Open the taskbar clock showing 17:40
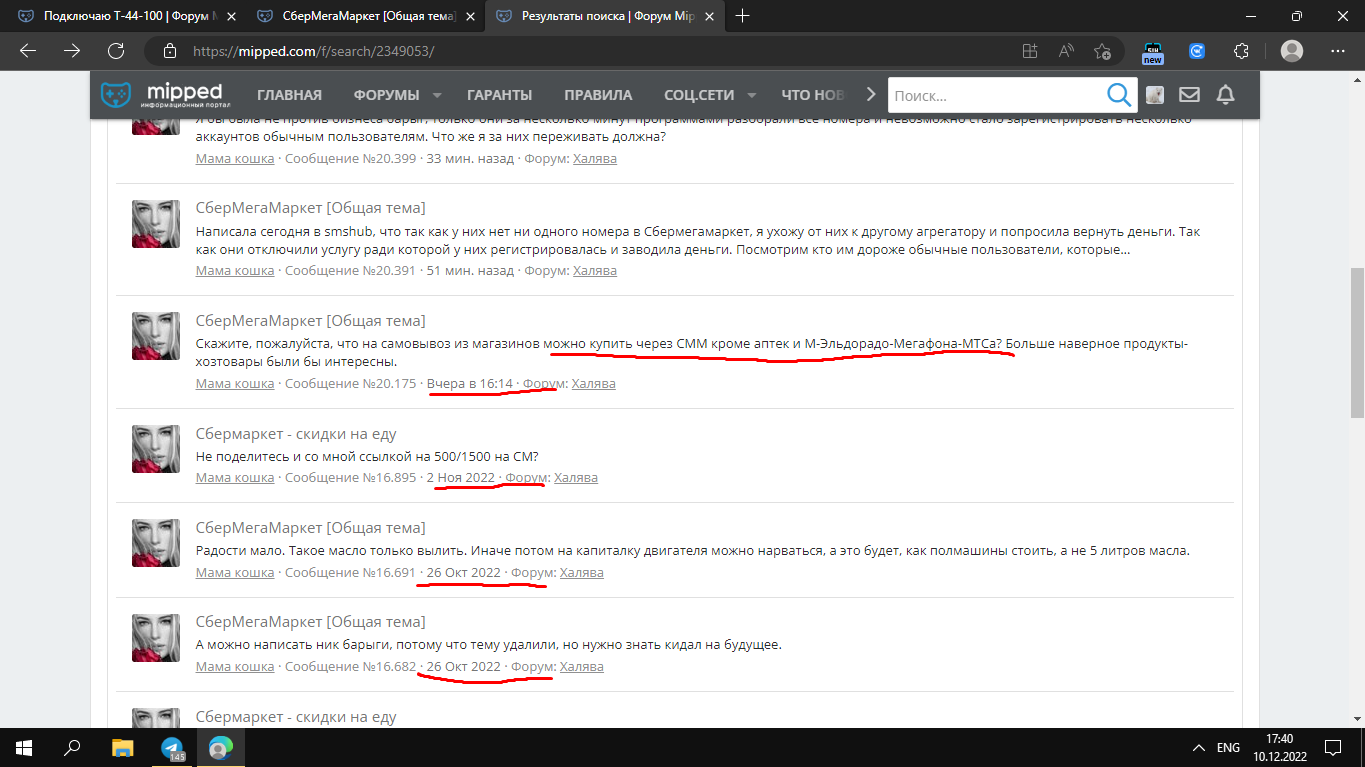This screenshot has height=767, width=1365. pos(1279,747)
